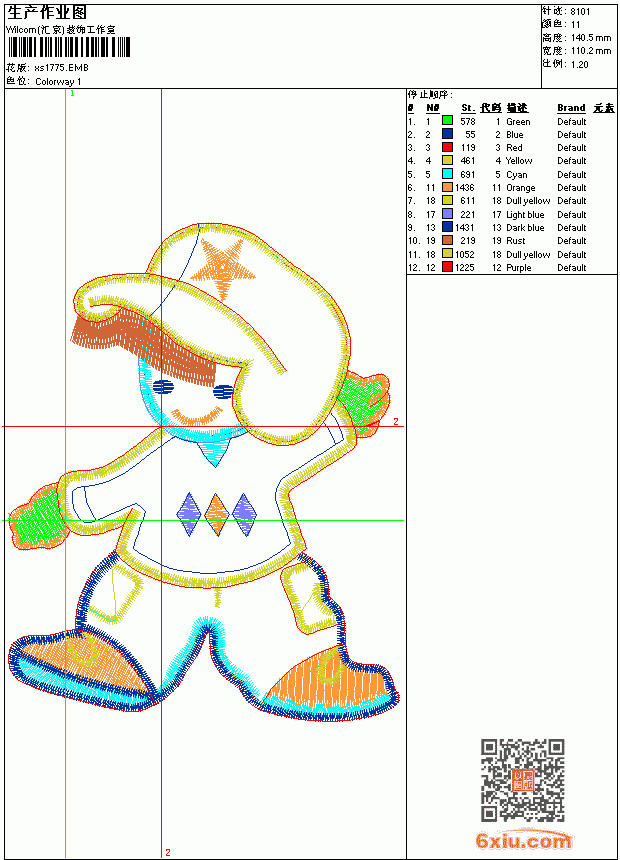Select the 'Orange' description label
Image resolution: width=620 pixels, height=860 pixels.
pyautogui.click(x=521, y=188)
